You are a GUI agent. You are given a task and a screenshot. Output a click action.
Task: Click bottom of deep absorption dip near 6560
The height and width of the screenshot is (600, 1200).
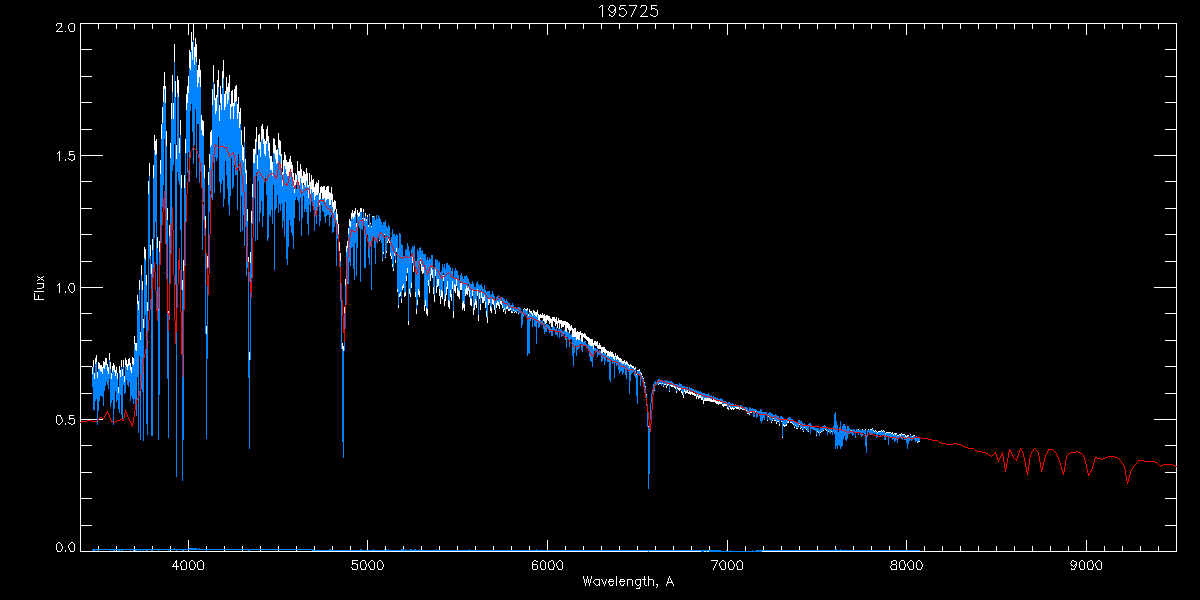pos(649,487)
